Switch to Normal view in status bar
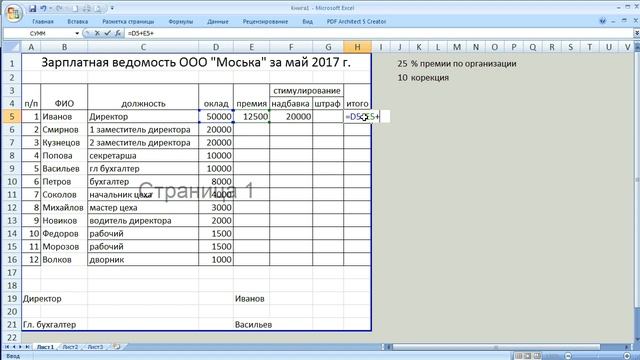Image resolution: width=640 pixels, height=360 pixels. pos(518,356)
